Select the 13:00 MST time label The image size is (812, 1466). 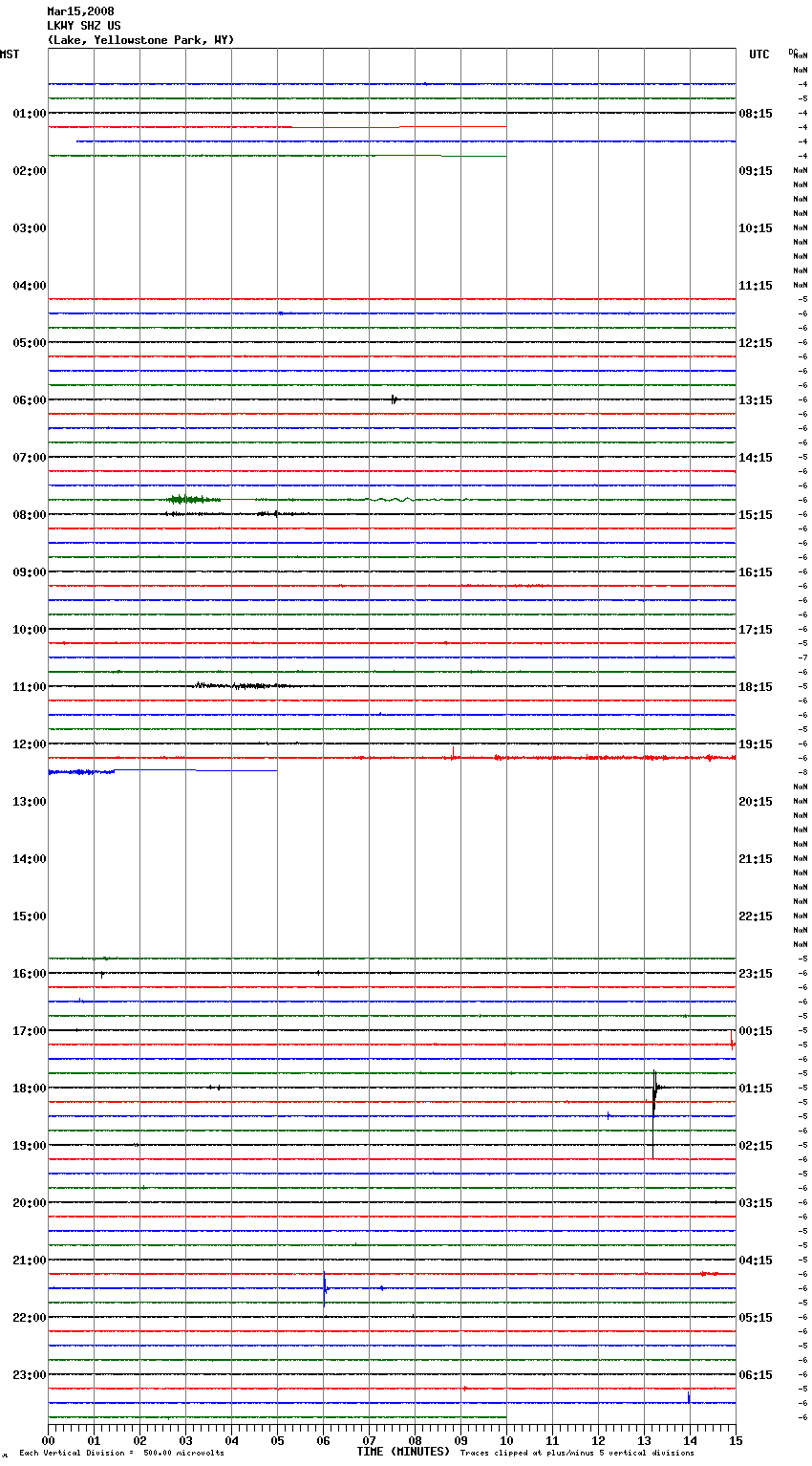30,802
